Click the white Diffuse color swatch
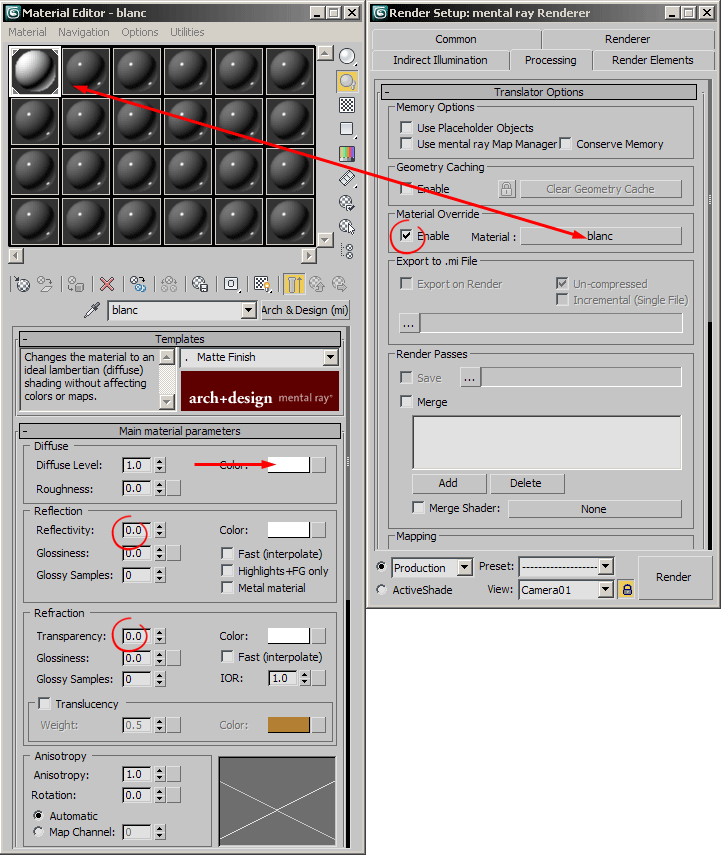 tap(288, 465)
